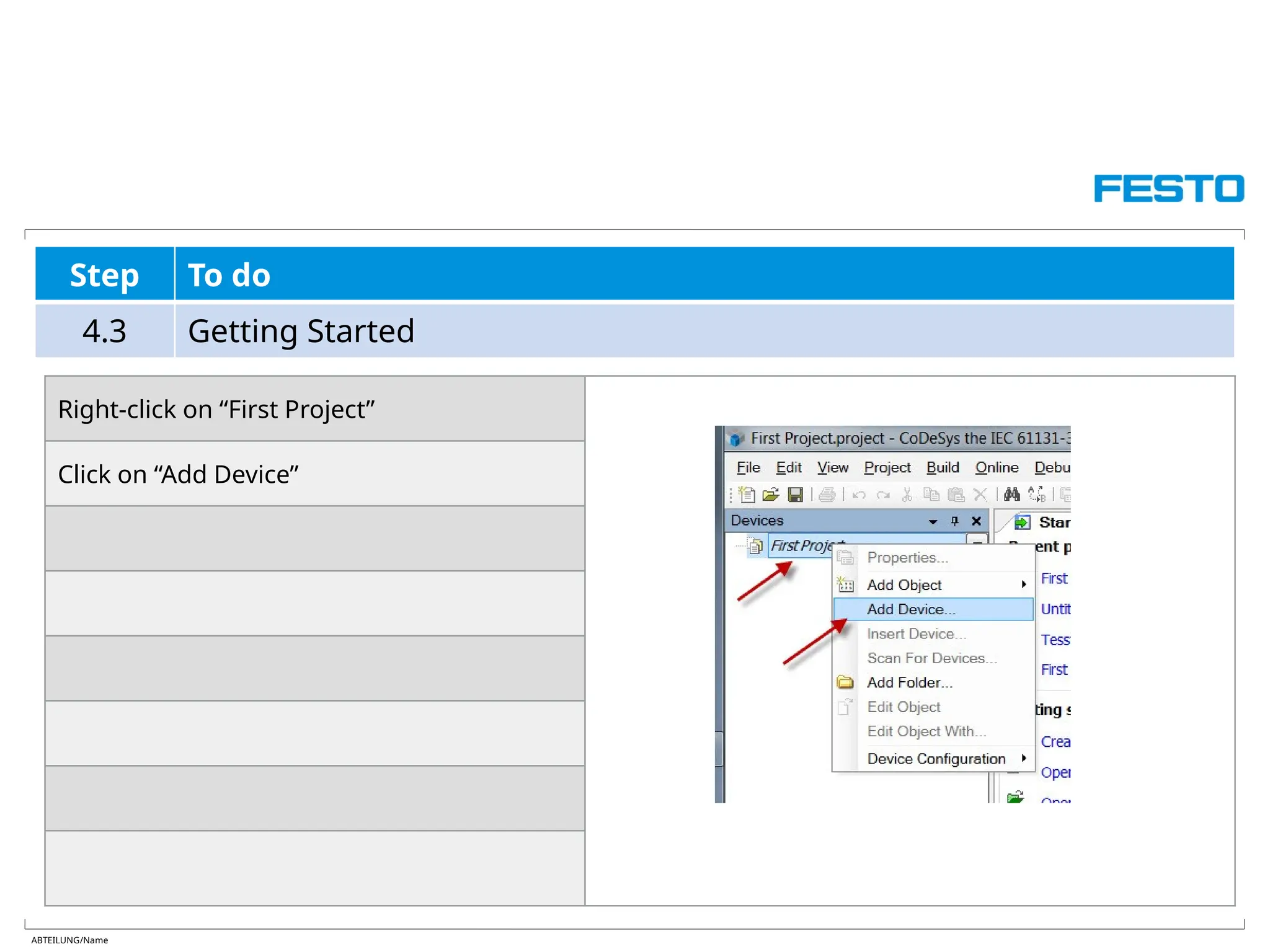The width and height of the screenshot is (1270, 952).
Task: Open the Project menu
Action: pos(887,467)
